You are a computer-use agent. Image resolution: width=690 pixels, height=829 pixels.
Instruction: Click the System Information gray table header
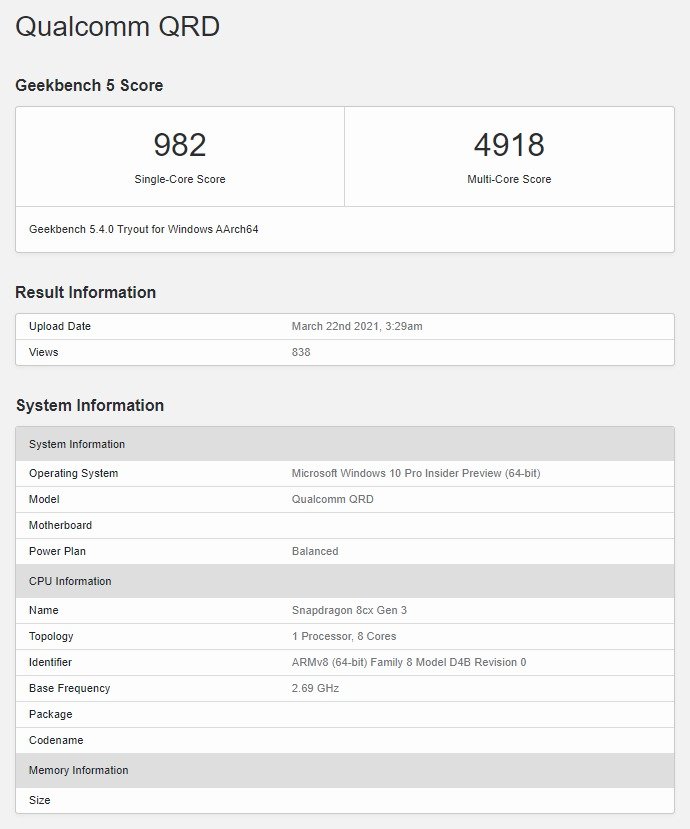[345, 444]
